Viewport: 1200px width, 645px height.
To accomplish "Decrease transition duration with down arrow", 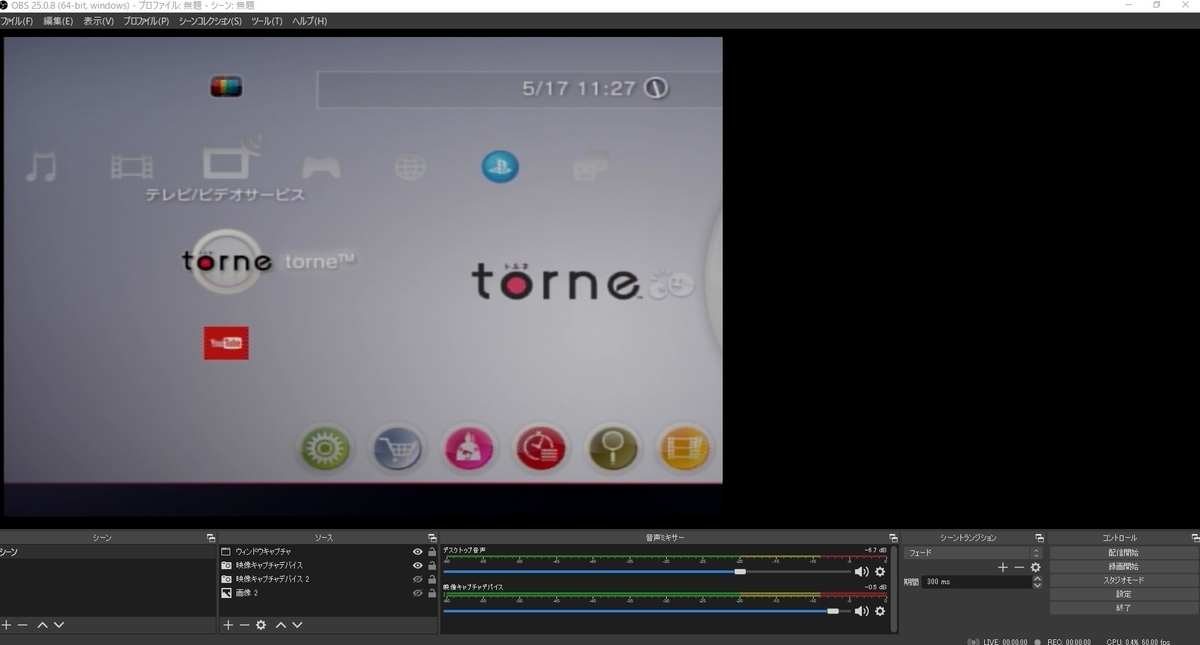I will [1037, 585].
